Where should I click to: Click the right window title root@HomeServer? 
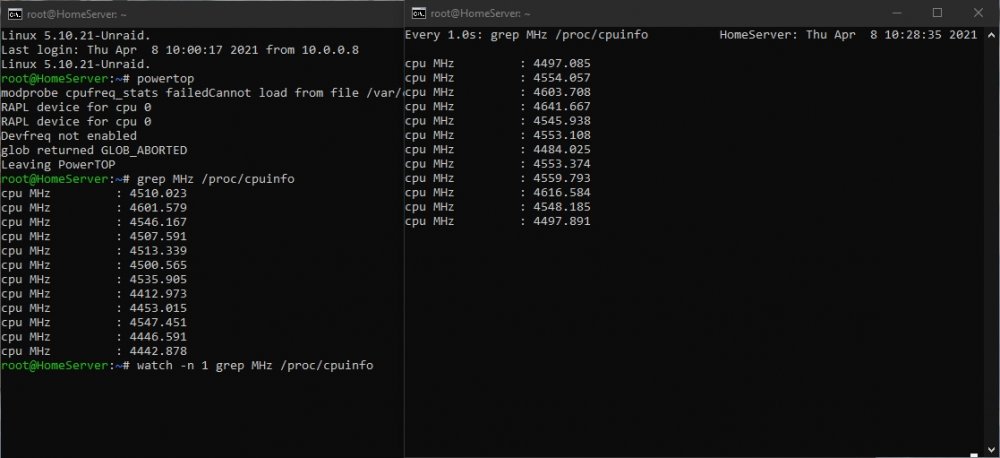click(x=480, y=13)
